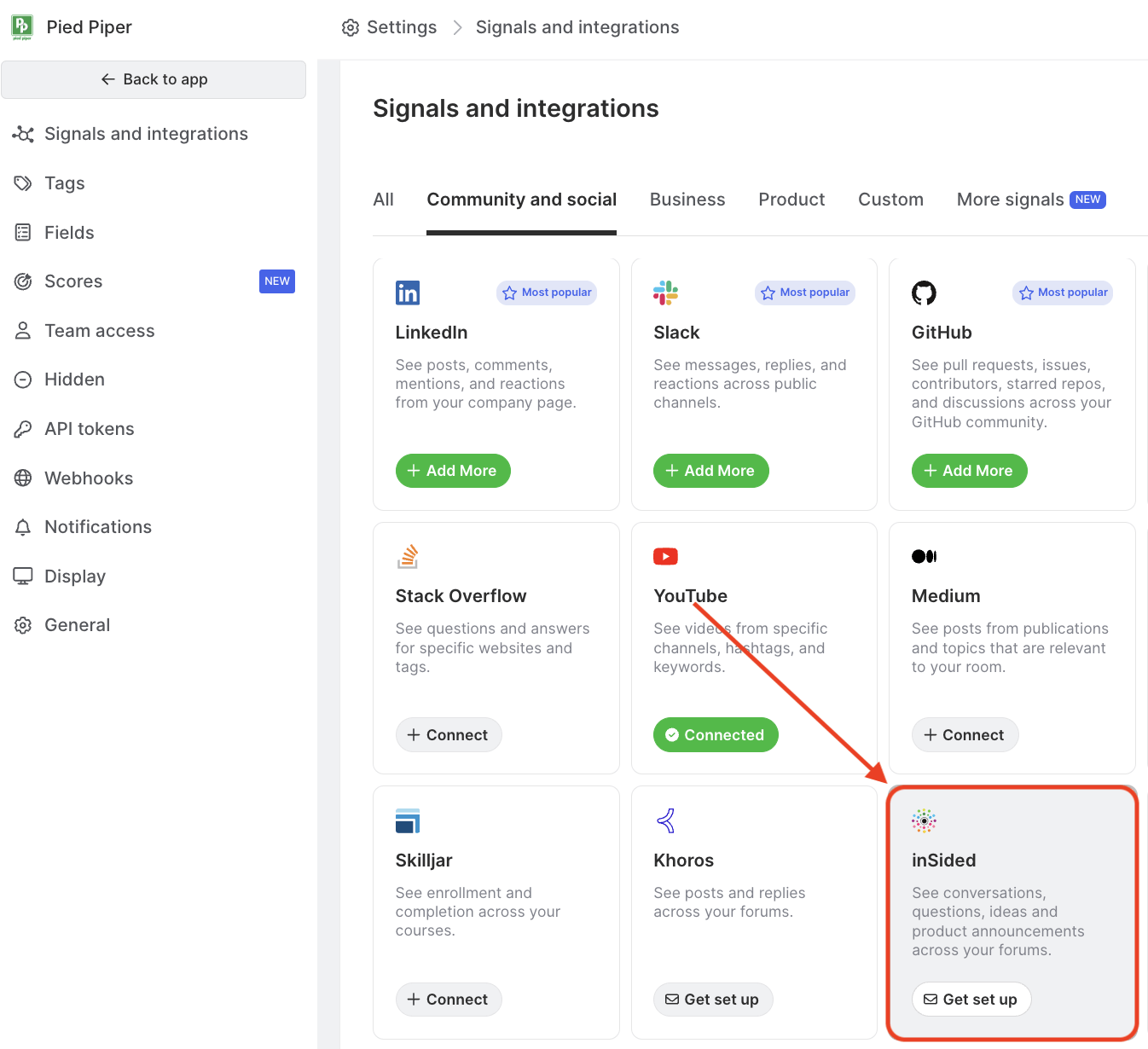
Task: Click the API tokens key icon
Action: [23, 429]
